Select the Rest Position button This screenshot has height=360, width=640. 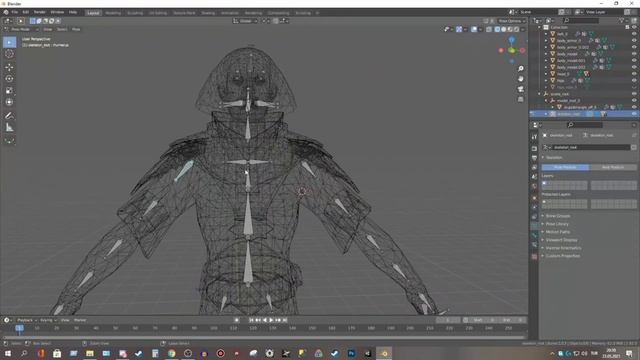[613, 167]
